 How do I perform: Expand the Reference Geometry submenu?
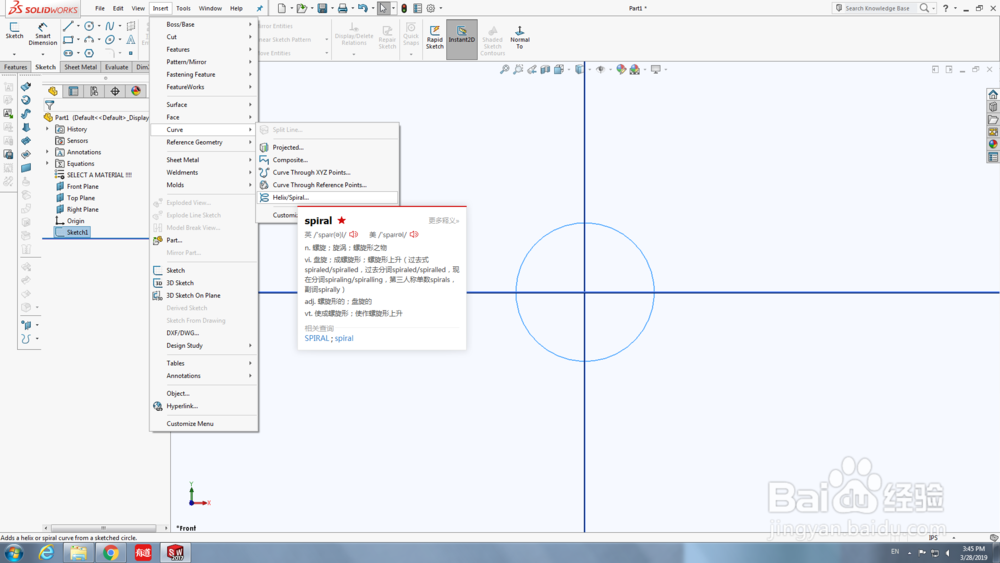coord(204,142)
